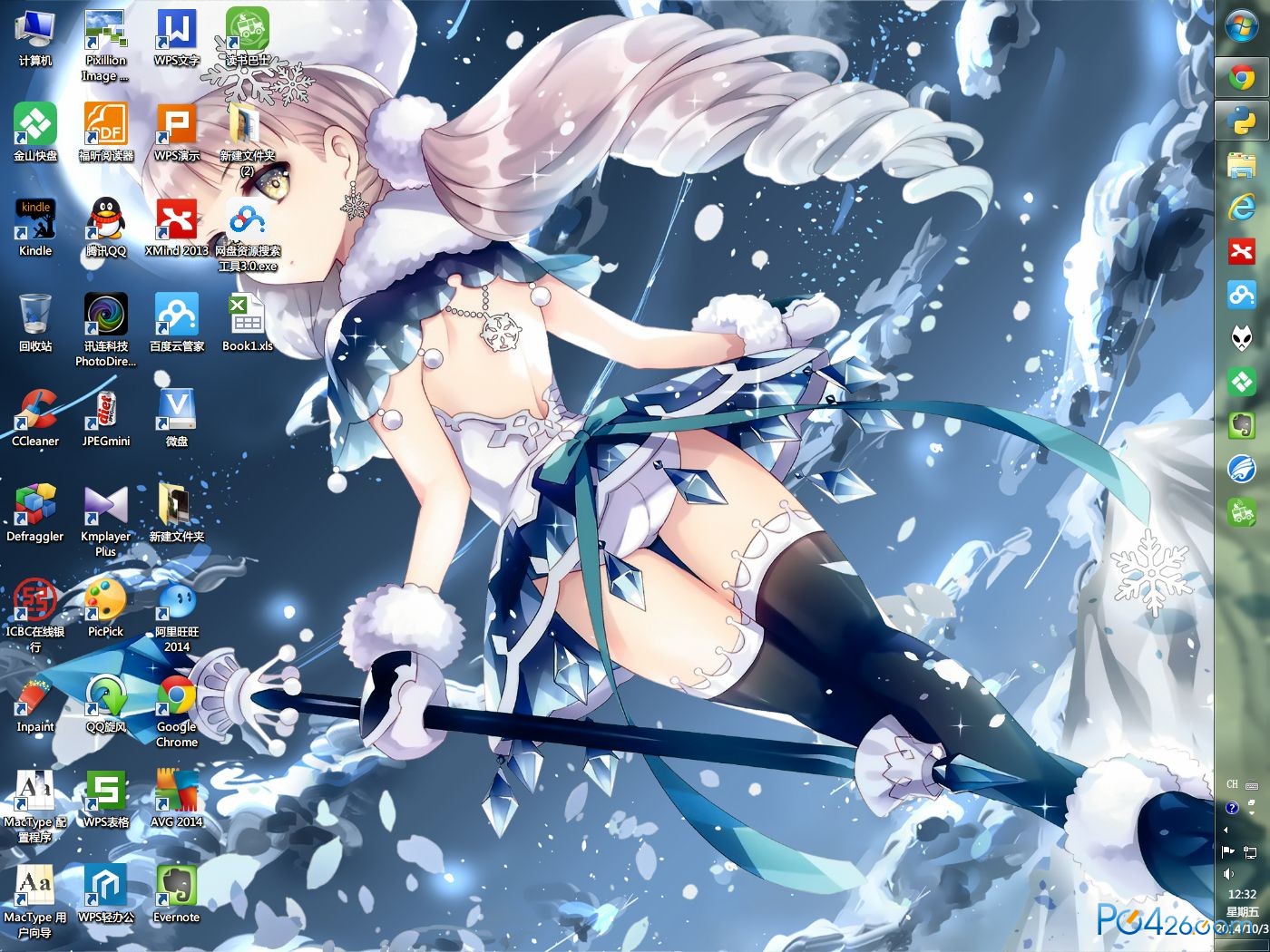The height and width of the screenshot is (952, 1270).
Task: Launch WPS表格 spreadsheet shortcut
Action: tap(106, 800)
